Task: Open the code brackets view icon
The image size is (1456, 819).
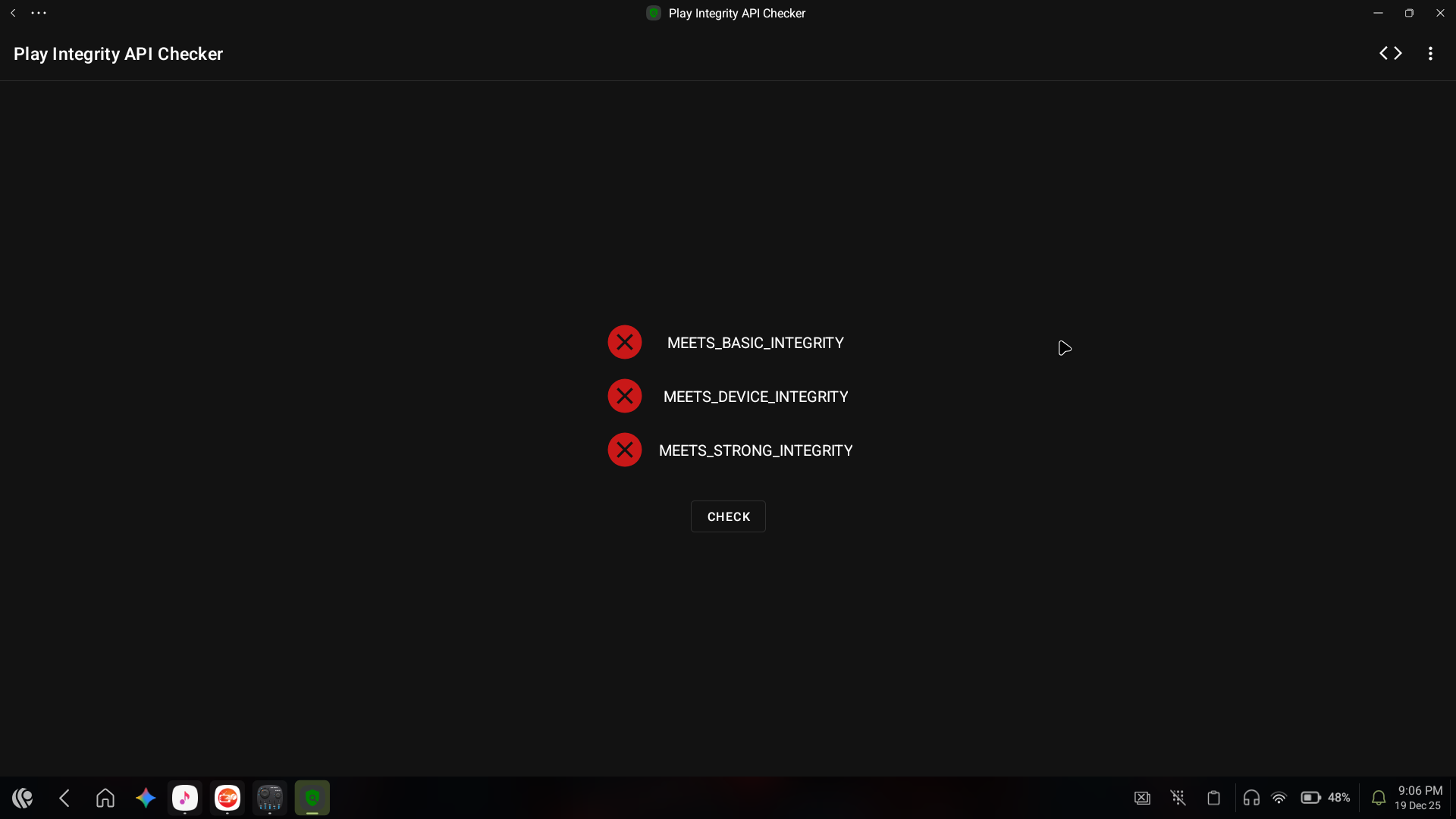Action: point(1390,54)
